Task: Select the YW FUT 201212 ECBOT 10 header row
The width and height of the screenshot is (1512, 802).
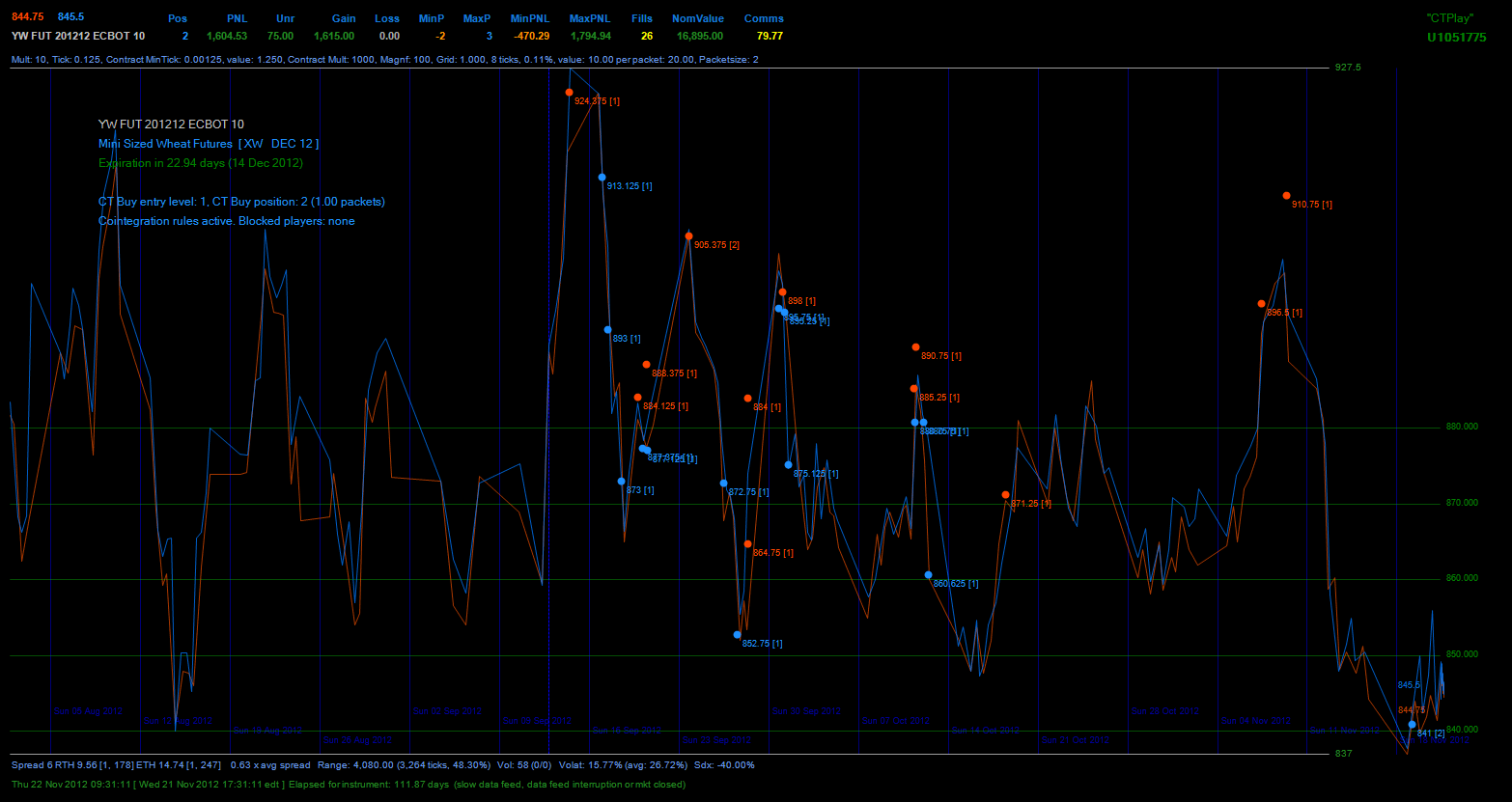Action: click(78, 36)
